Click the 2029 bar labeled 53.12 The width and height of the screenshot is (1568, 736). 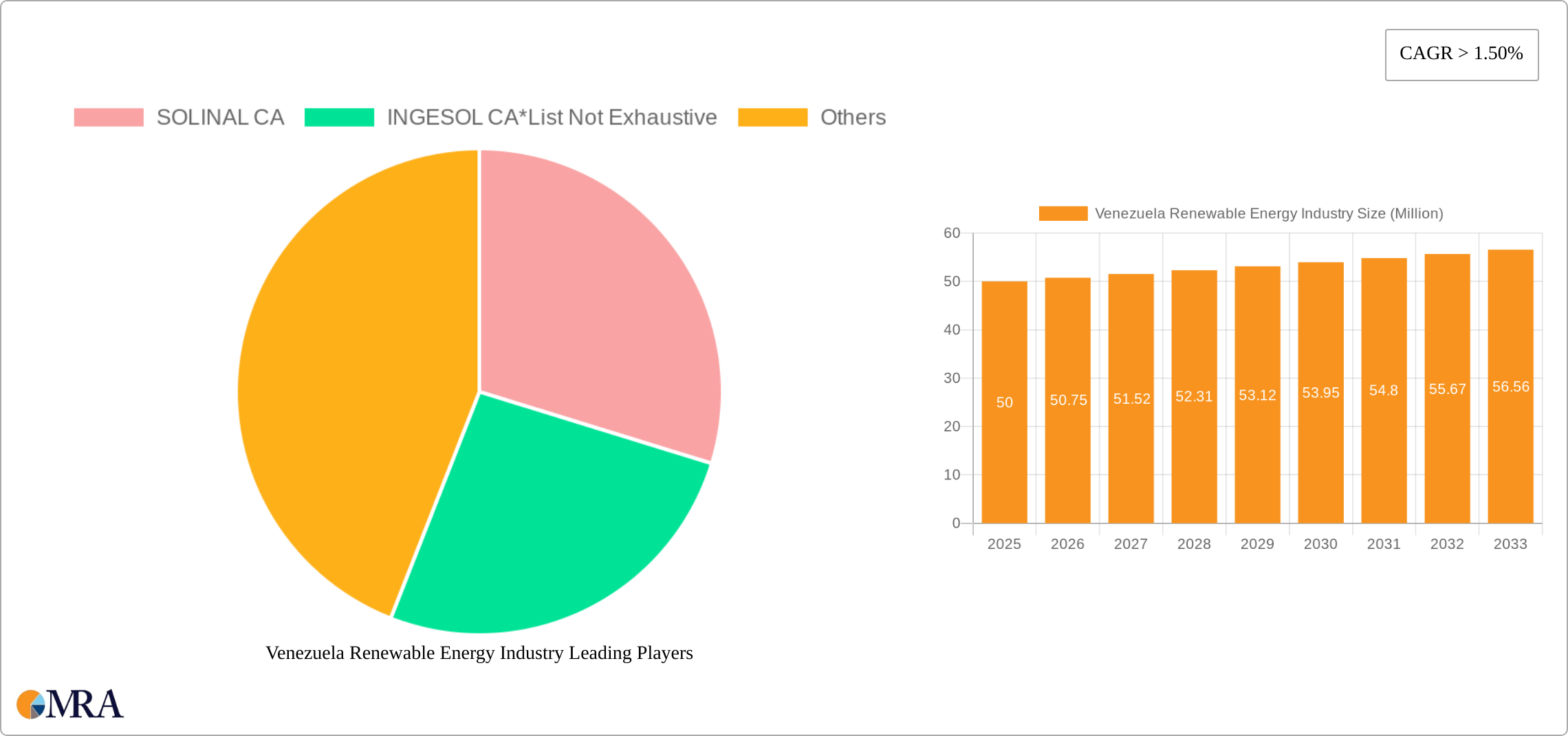[1257, 395]
